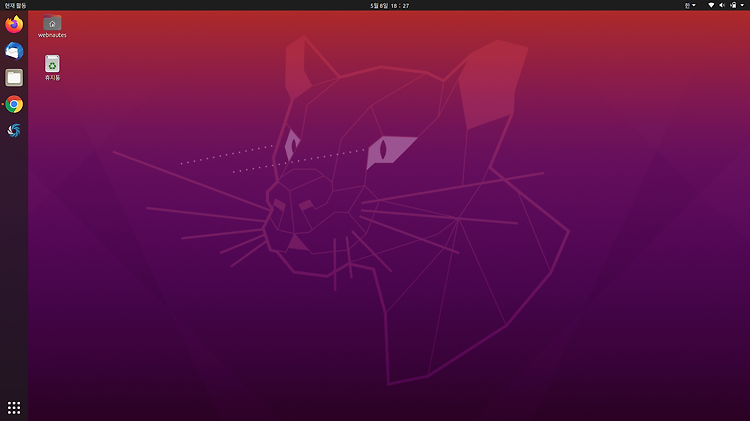
Task: Launch Thunderbird mail from the dock
Action: click(14, 51)
